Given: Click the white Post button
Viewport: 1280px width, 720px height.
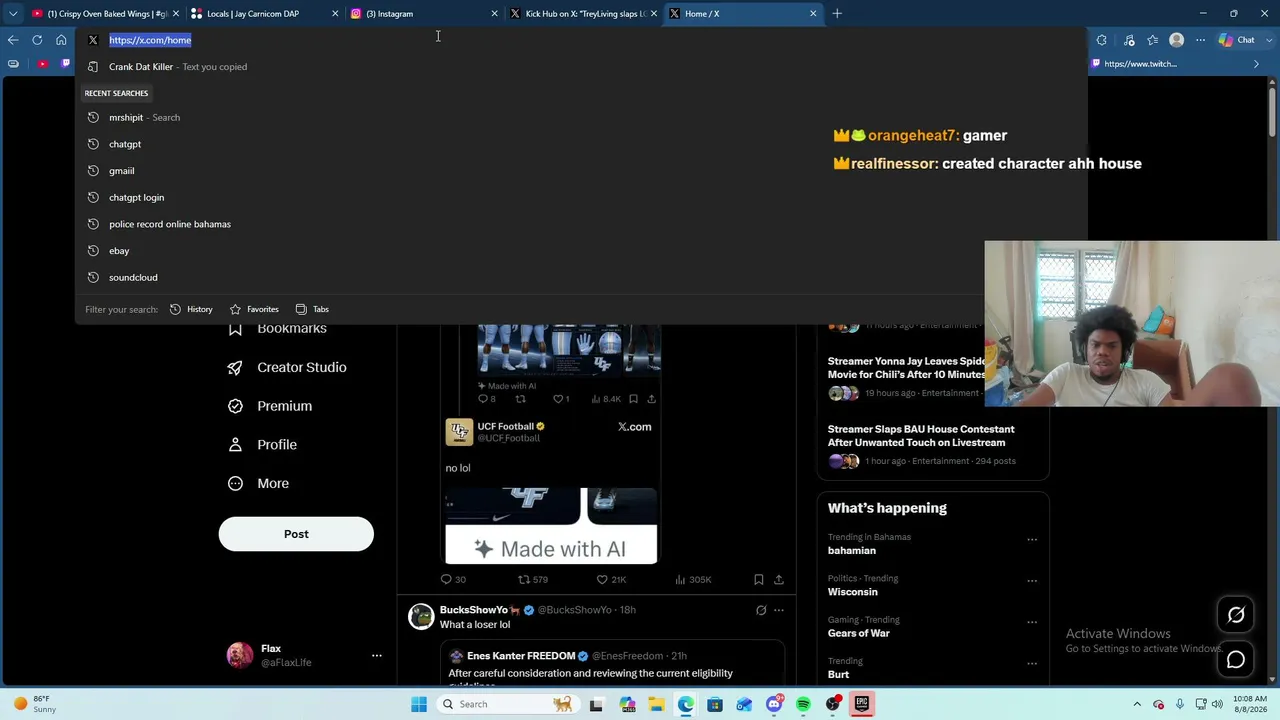Looking at the screenshot, I should point(296,534).
